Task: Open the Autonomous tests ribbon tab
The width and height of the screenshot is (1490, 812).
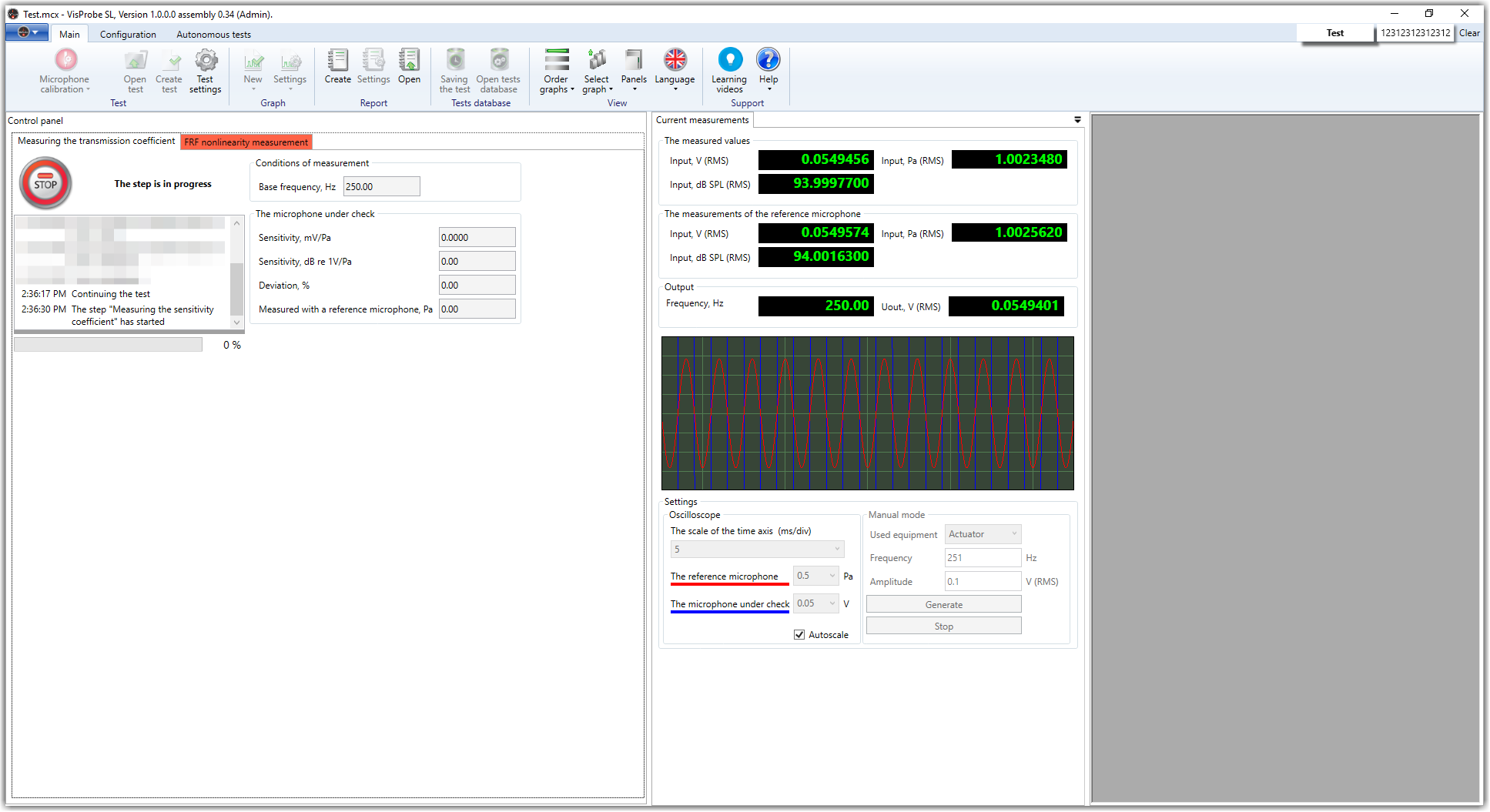Action: (x=213, y=35)
